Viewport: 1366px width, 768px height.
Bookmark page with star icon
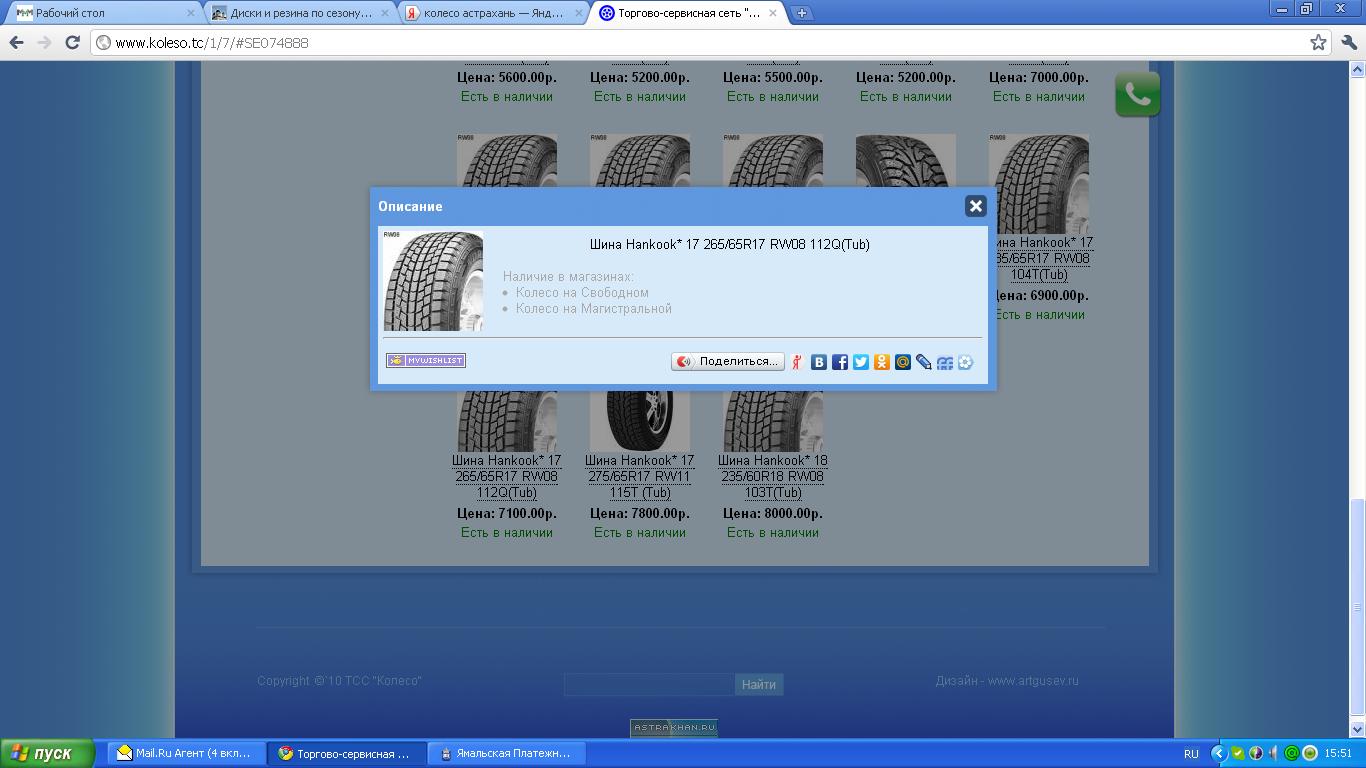[x=1318, y=42]
